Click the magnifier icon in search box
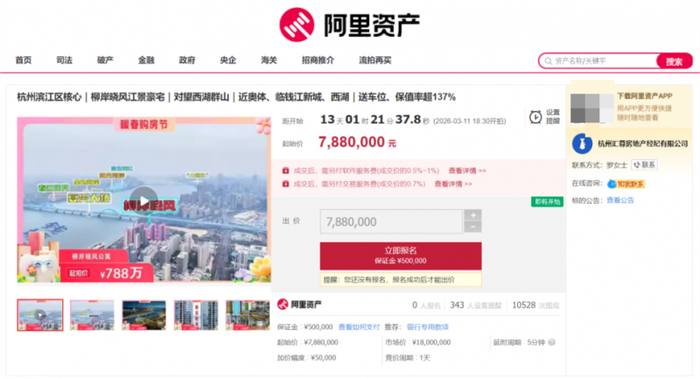 click(548, 61)
